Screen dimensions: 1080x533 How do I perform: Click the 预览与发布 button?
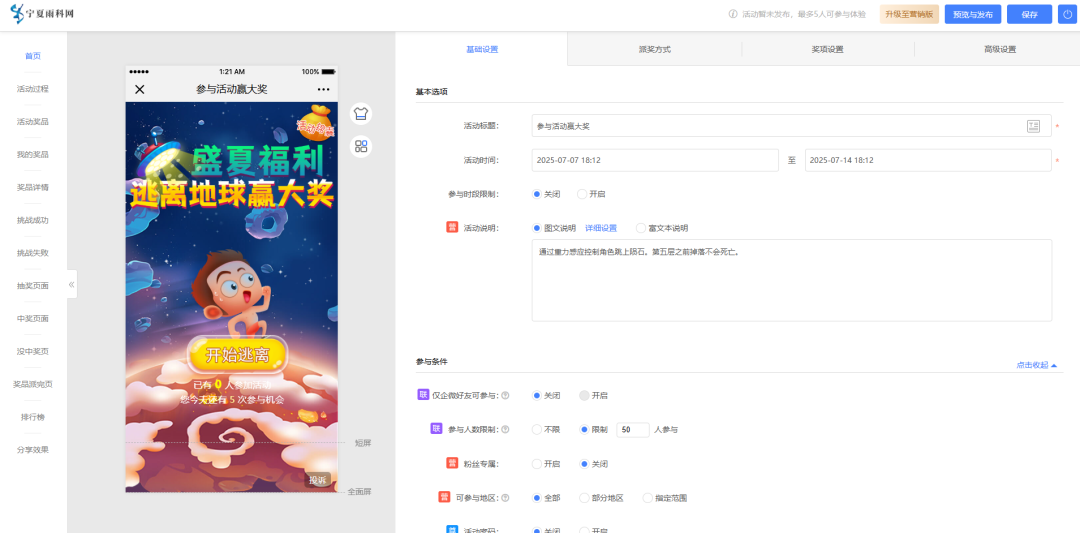(973, 14)
